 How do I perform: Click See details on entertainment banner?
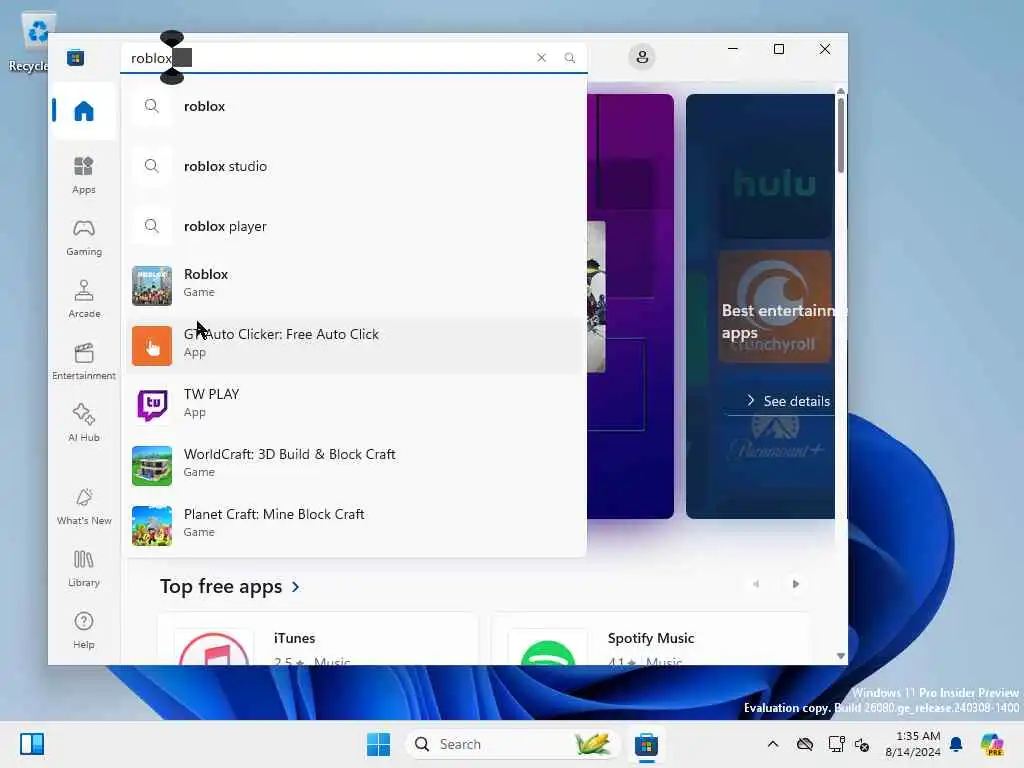click(x=788, y=401)
